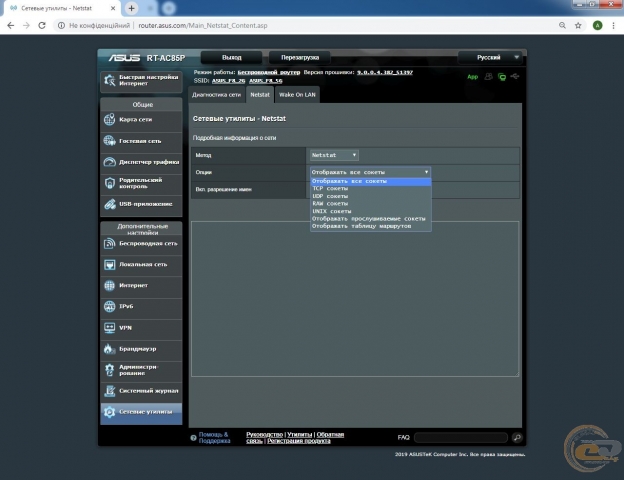Viewport: 624px width, 480px height.
Task: Switch to Диагностика сети tab
Action: coord(217,93)
